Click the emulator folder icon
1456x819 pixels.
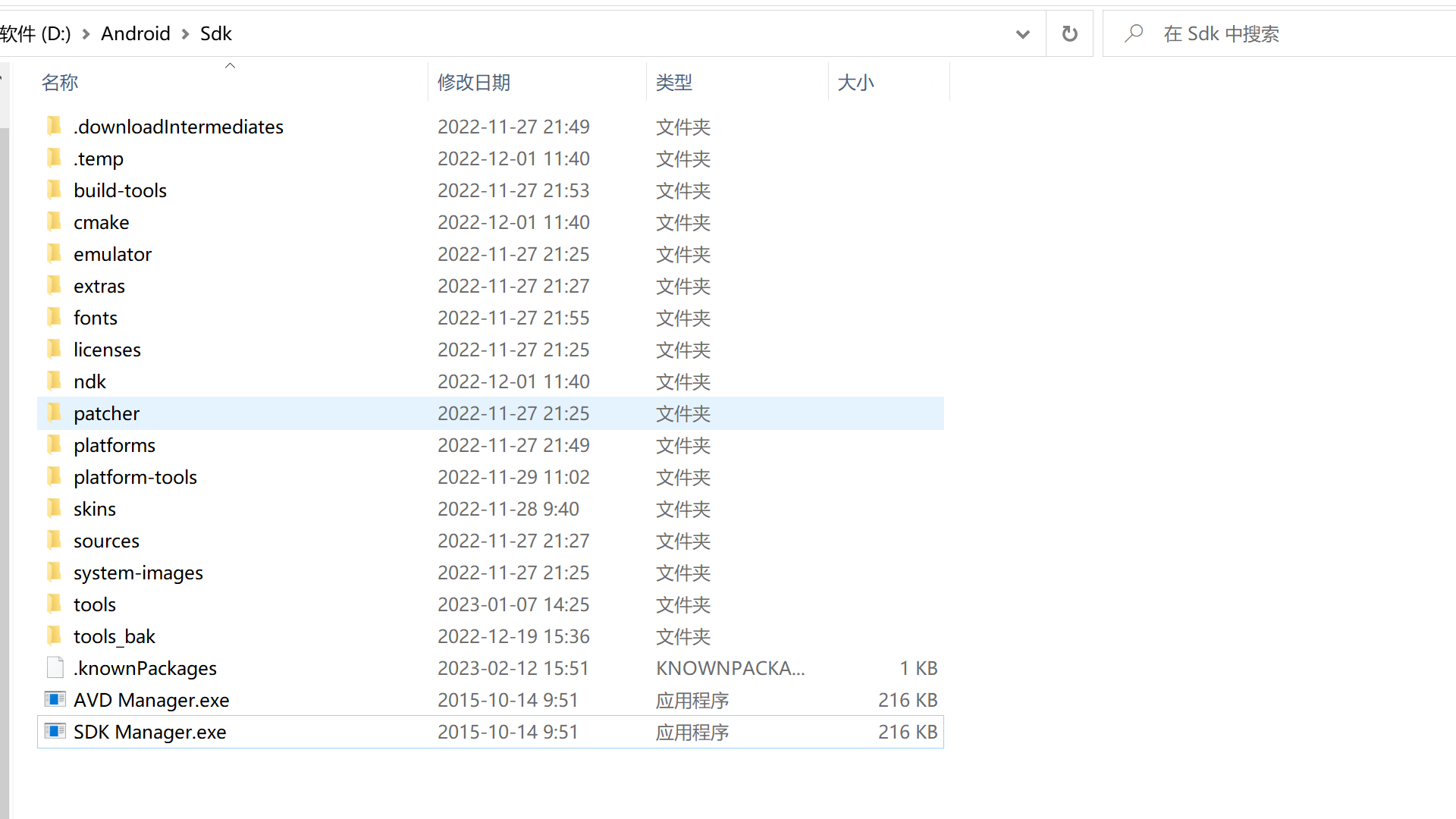(x=55, y=253)
